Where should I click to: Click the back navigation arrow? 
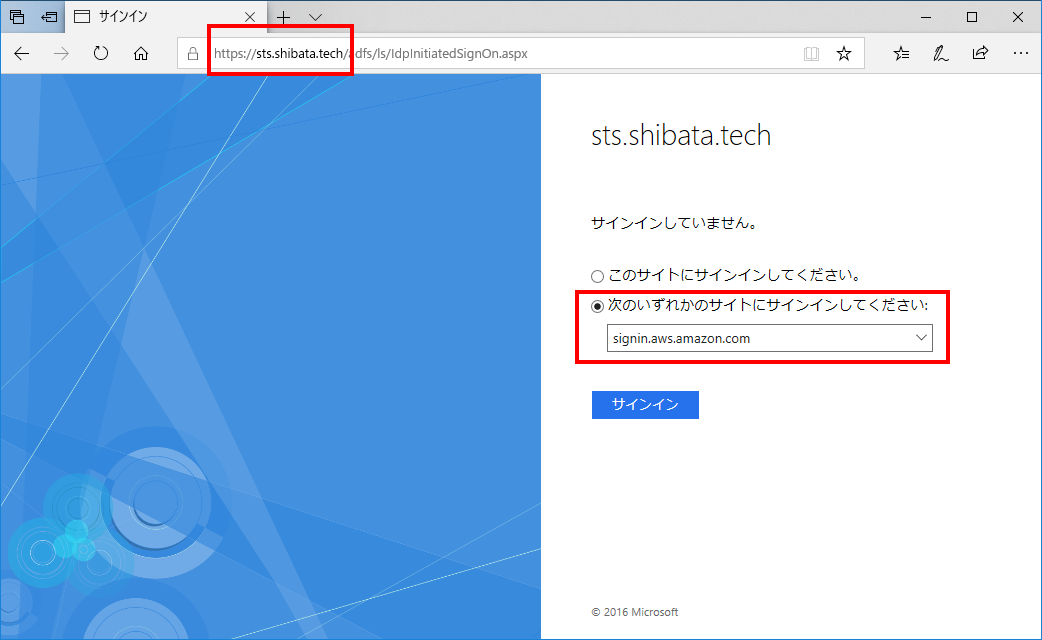pyautogui.click(x=22, y=54)
